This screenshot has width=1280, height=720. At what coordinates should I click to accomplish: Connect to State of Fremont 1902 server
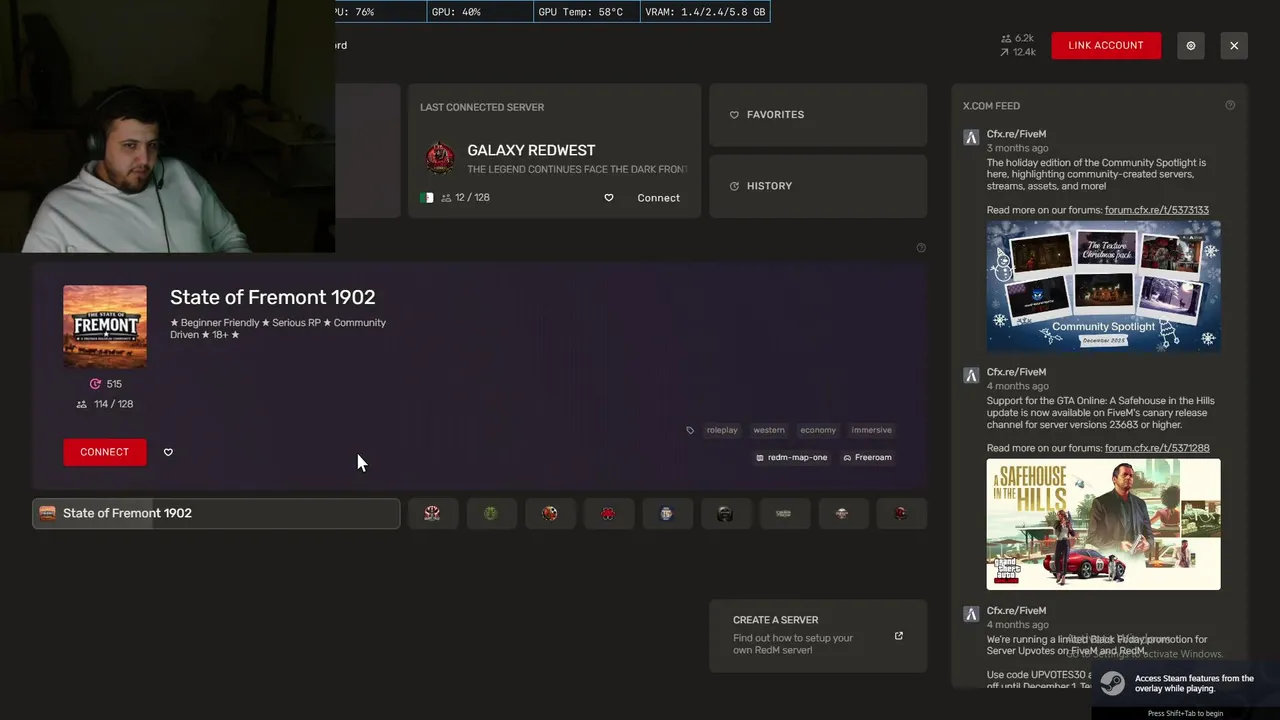click(x=104, y=452)
